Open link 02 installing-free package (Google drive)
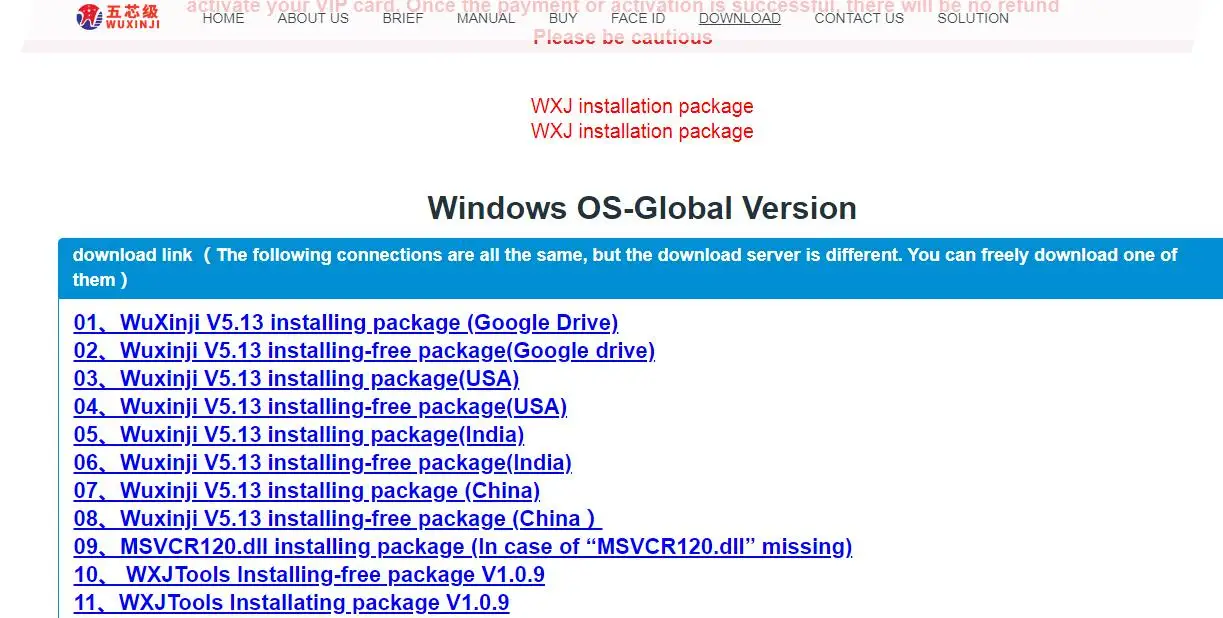This screenshot has width=1223, height=618. (364, 351)
